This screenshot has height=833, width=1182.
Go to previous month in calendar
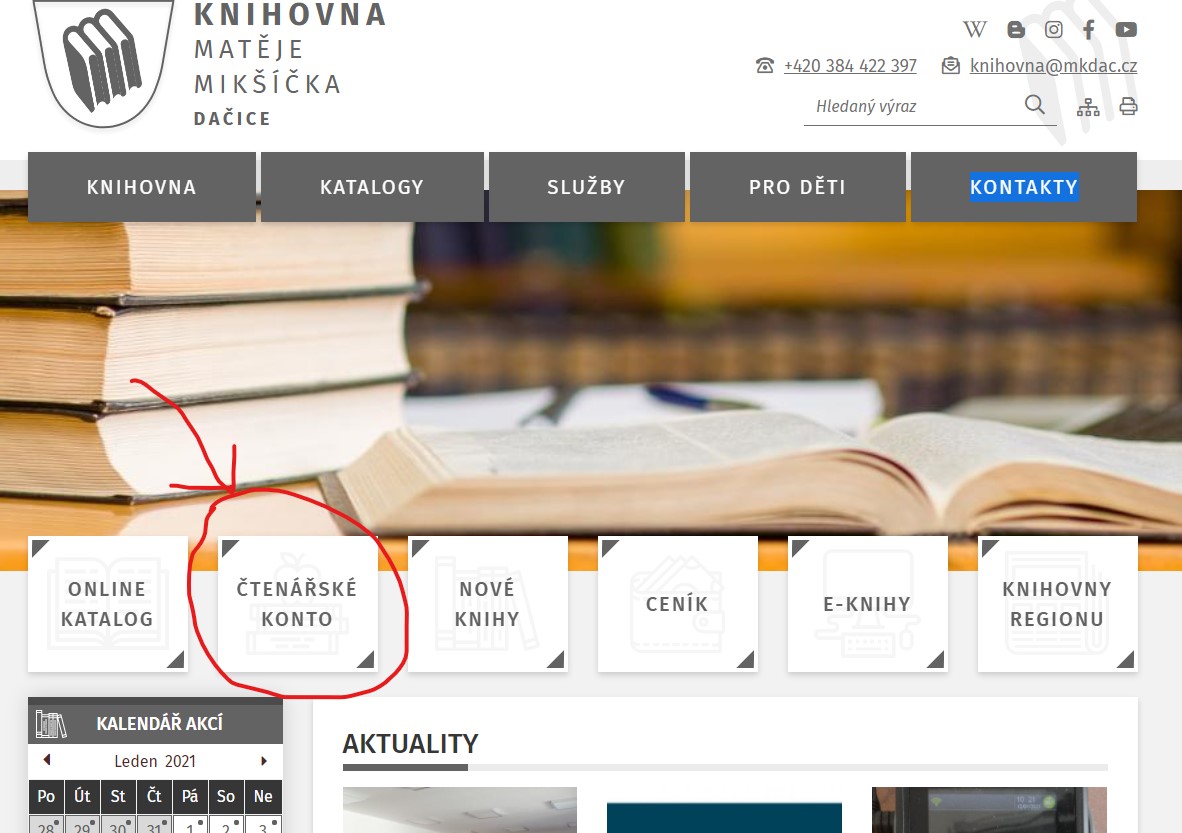pyautogui.click(x=46, y=761)
